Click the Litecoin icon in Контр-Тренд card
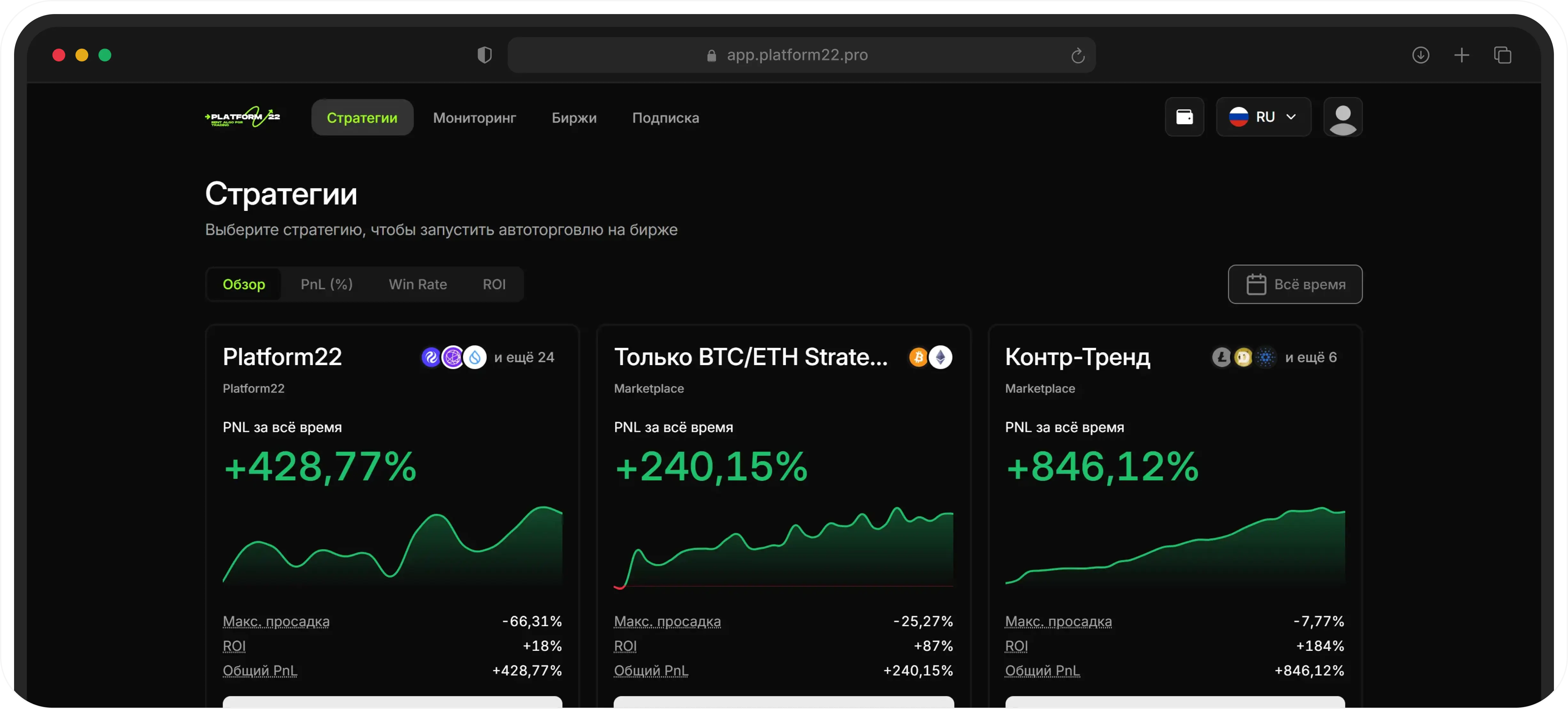1568x709 pixels. coord(1221,357)
